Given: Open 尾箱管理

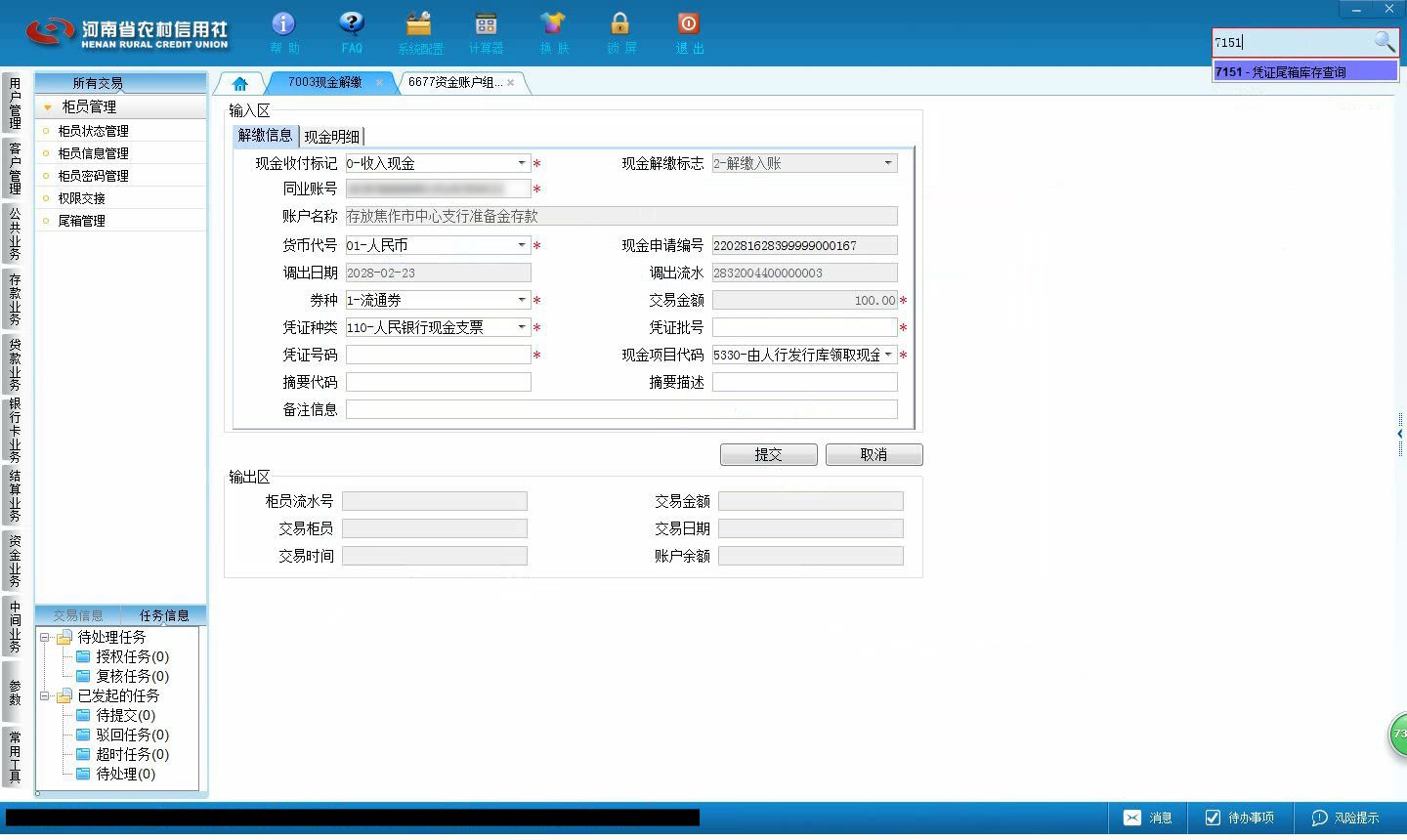Looking at the screenshot, I should pyautogui.click(x=81, y=221).
